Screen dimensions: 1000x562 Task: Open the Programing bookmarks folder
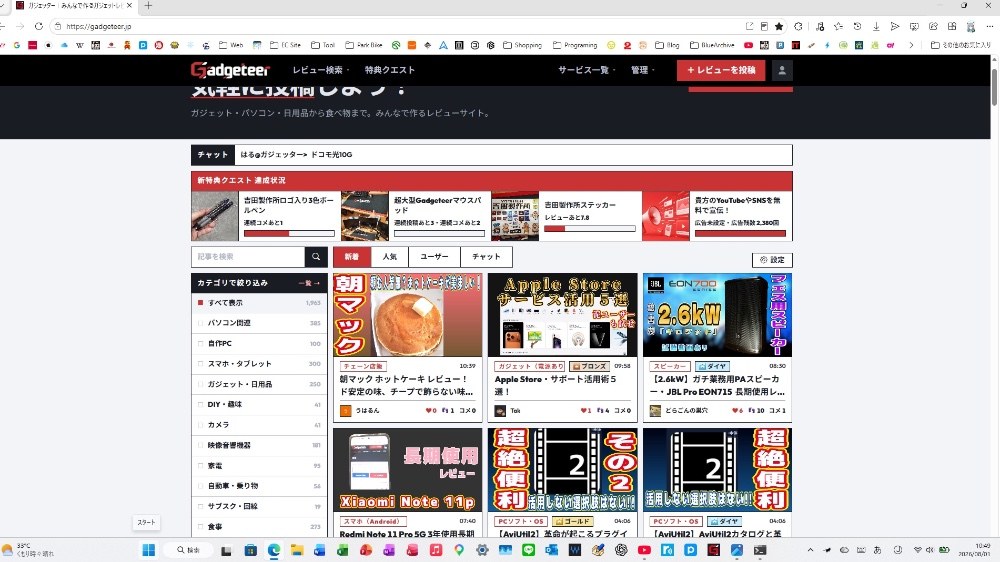(575, 45)
